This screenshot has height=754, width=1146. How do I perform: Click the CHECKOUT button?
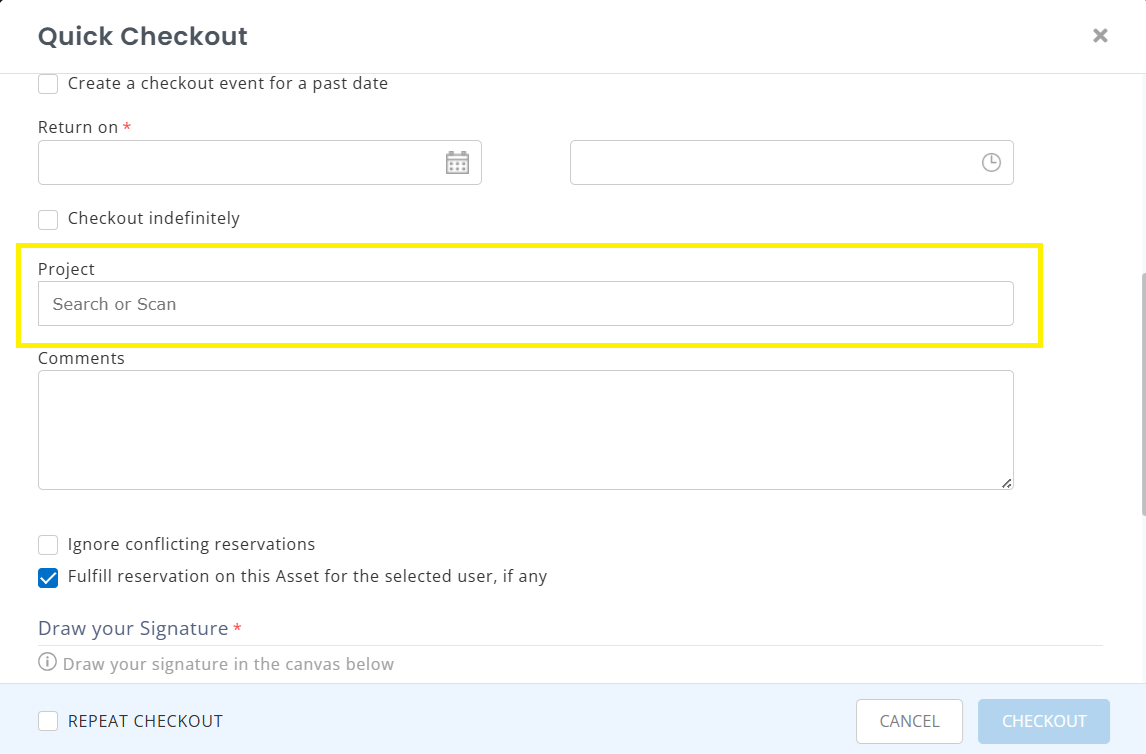click(x=1044, y=721)
